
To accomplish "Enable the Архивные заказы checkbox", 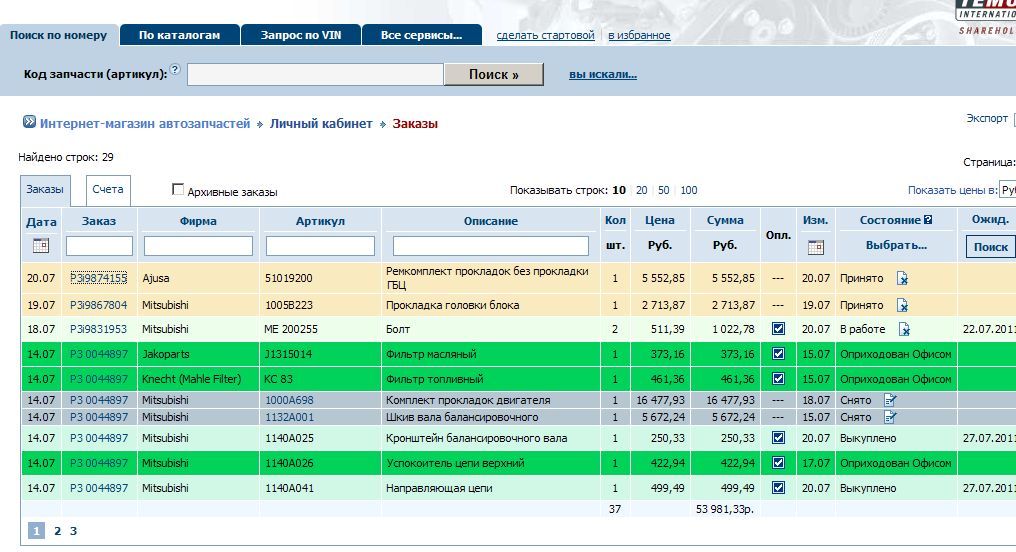I will [x=178, y=190].
